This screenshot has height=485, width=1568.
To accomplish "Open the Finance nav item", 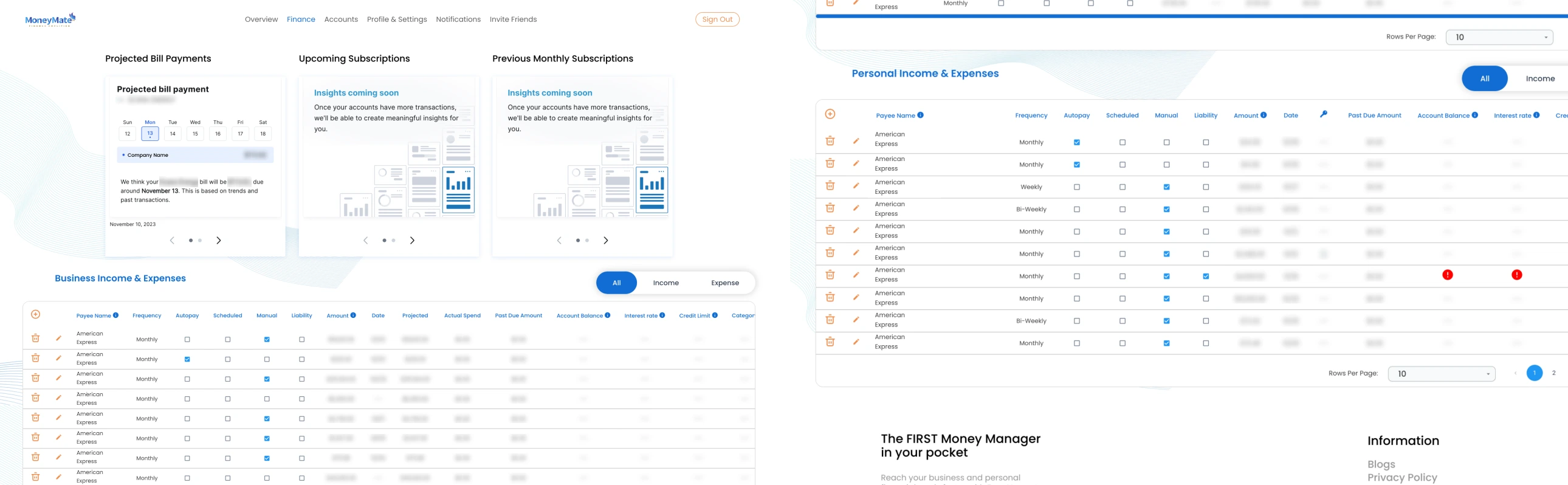I will click(x=301, y=19).
